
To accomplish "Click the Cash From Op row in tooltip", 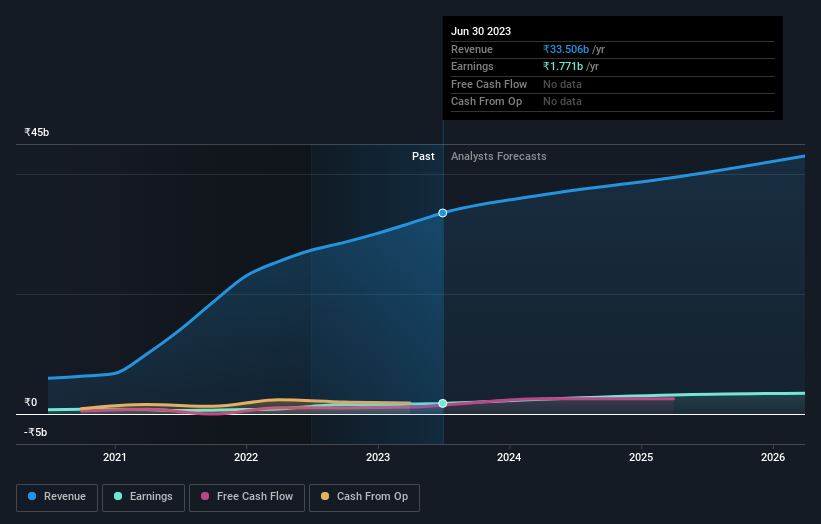I will pos(613,102).
